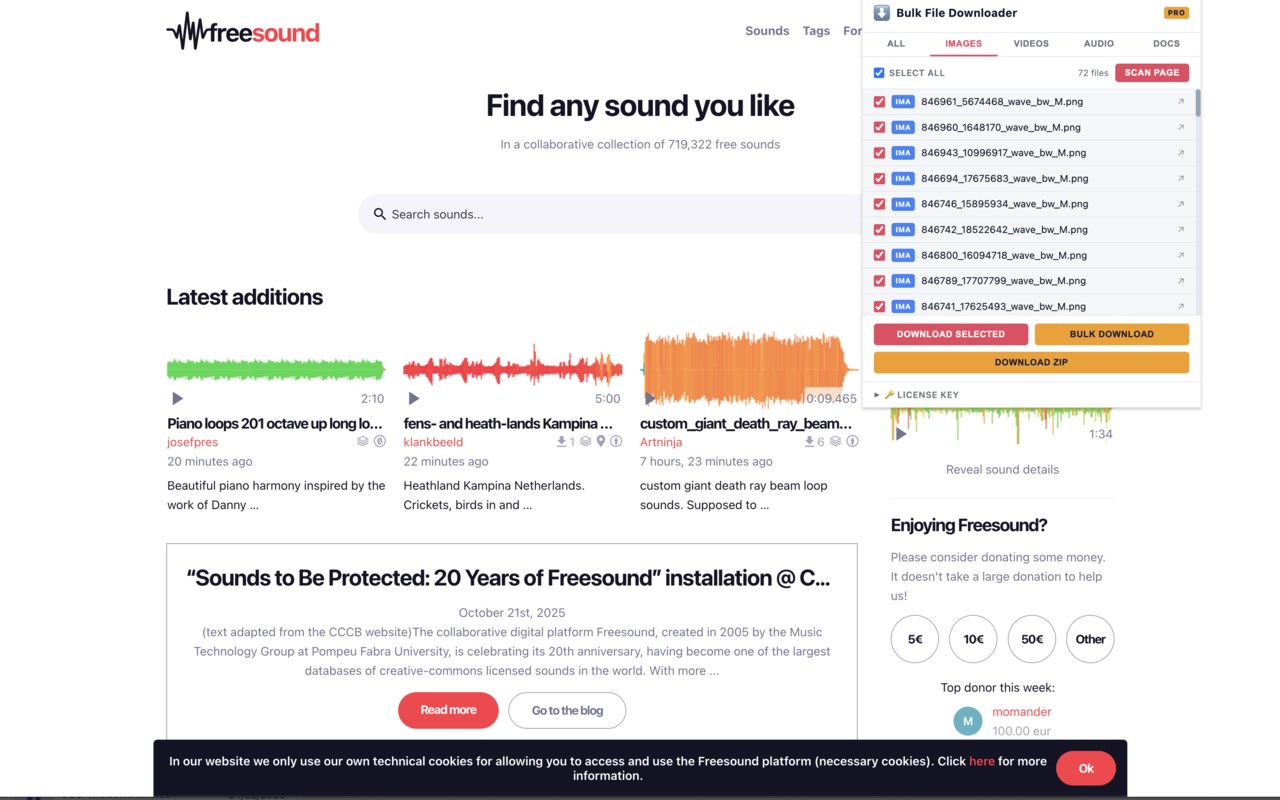Image resolution: width=1280 pixels, height=800 pixels.
Task: Uncheck 846789_17707799_wave_bw_M.png checkbox
Action: click(879, 281)
